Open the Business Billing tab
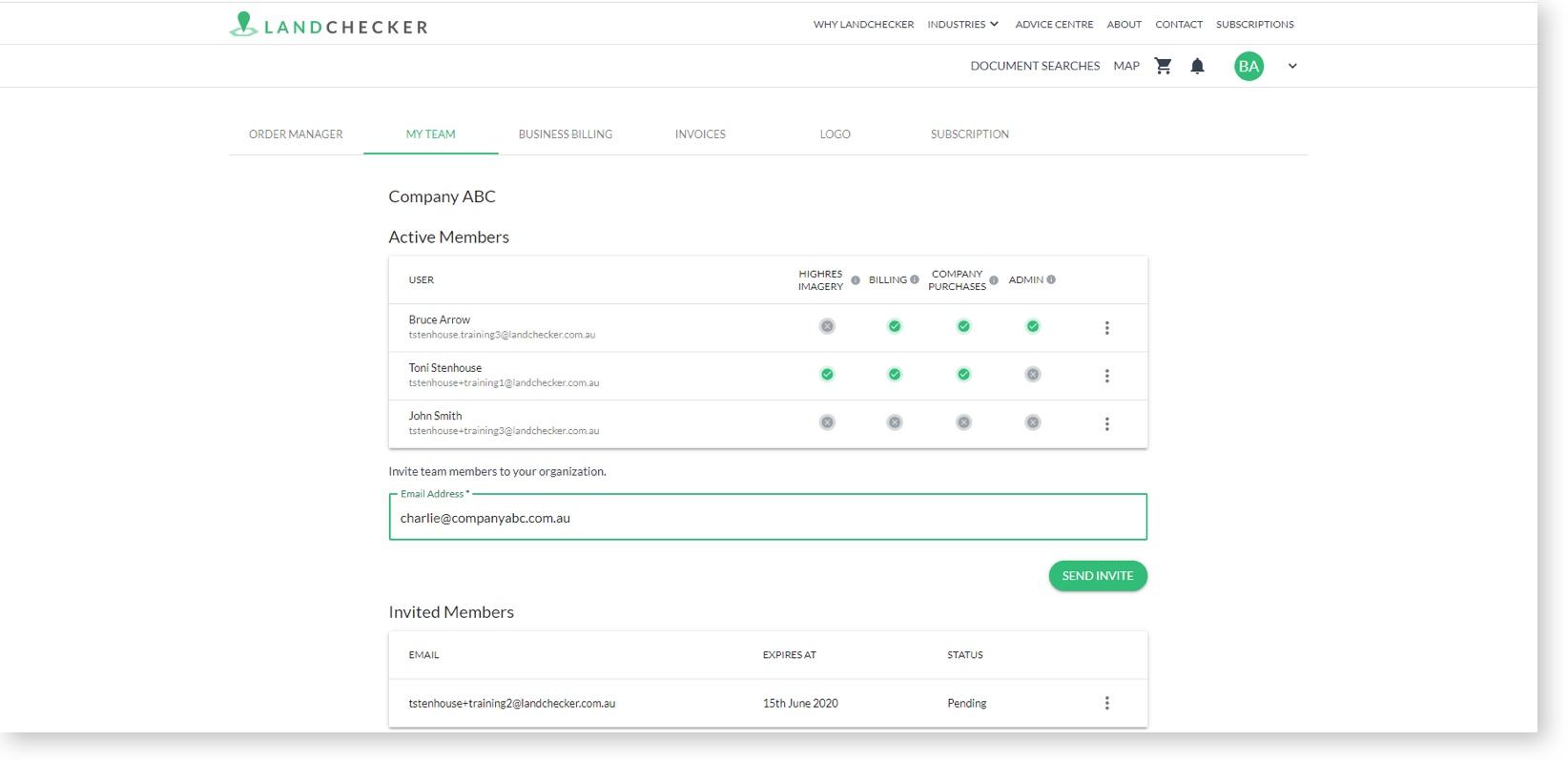 (566, 134)
